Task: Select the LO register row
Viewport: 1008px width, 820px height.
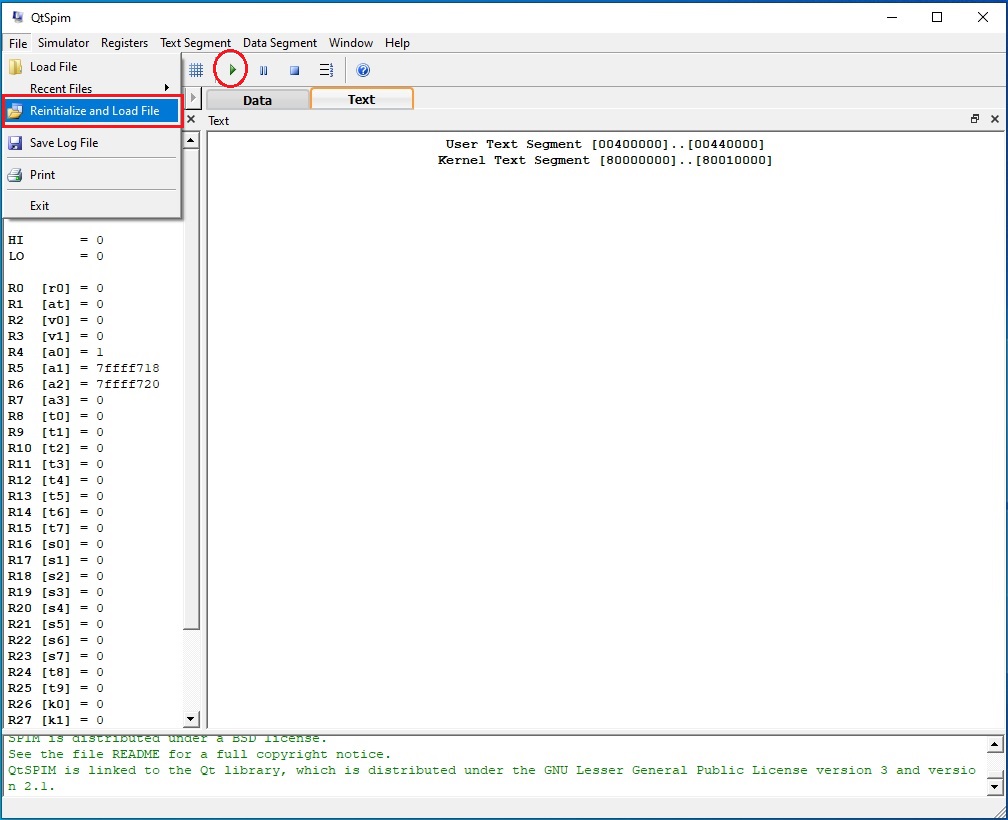Action: pos(55,256)
